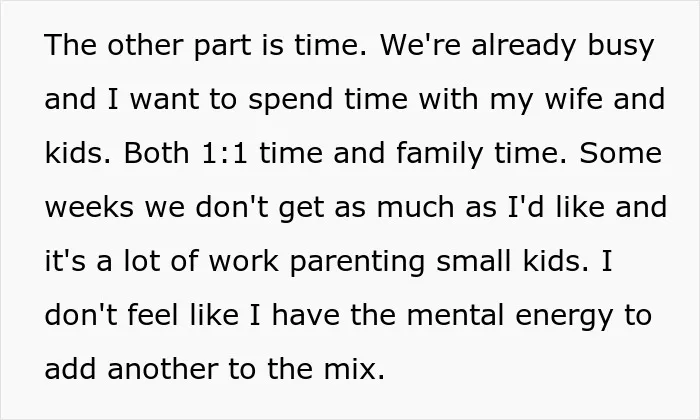
Task: Click the word "spend" in second line
Action: [291, 100]
